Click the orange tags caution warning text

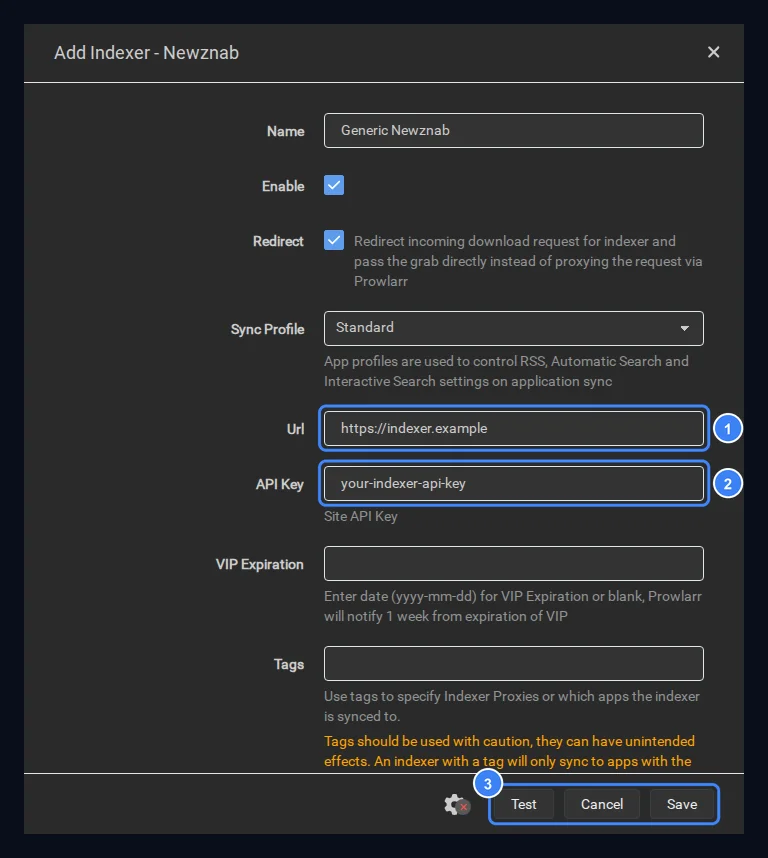coord(509,751)
